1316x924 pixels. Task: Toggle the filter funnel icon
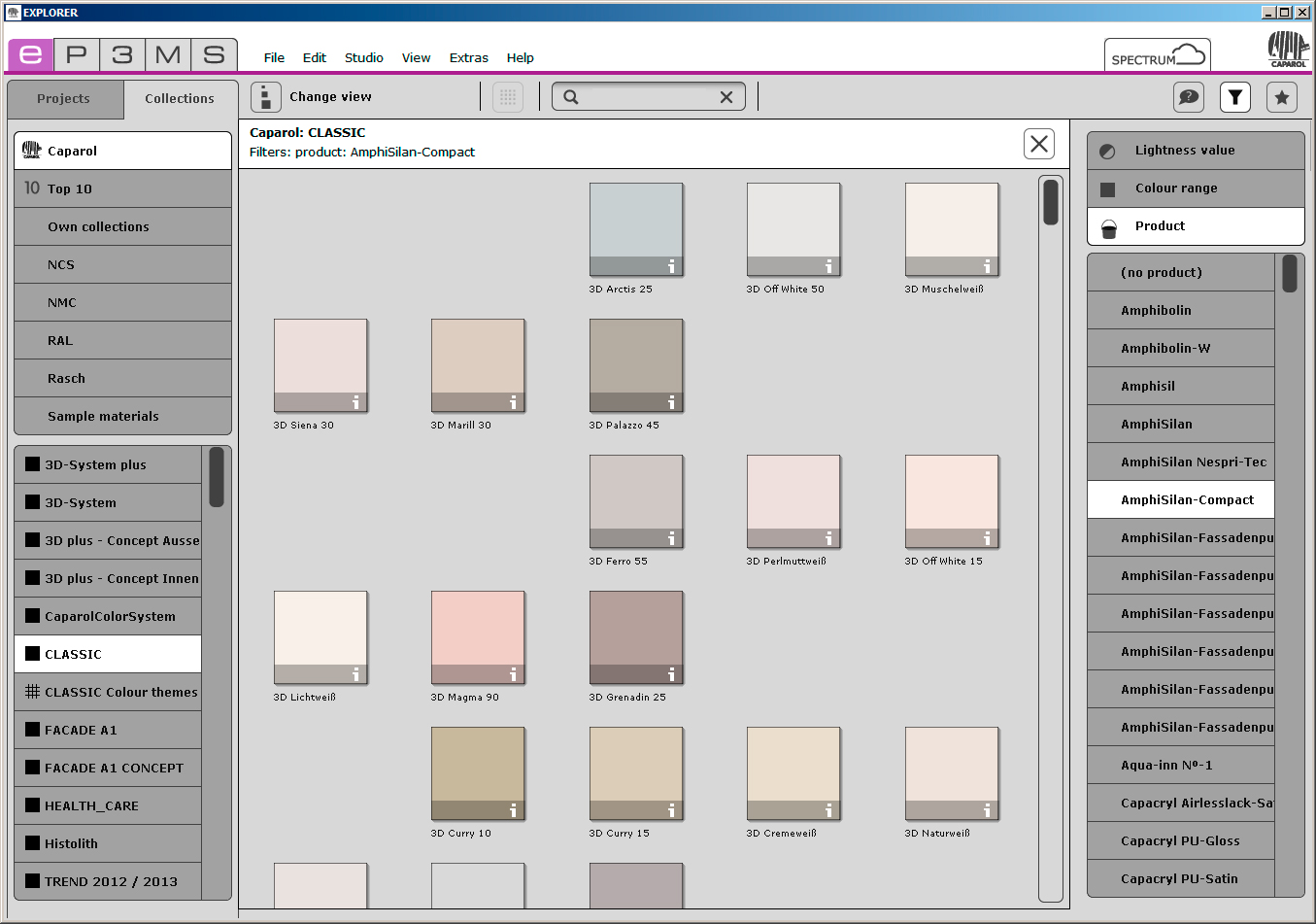(1235, 97)
